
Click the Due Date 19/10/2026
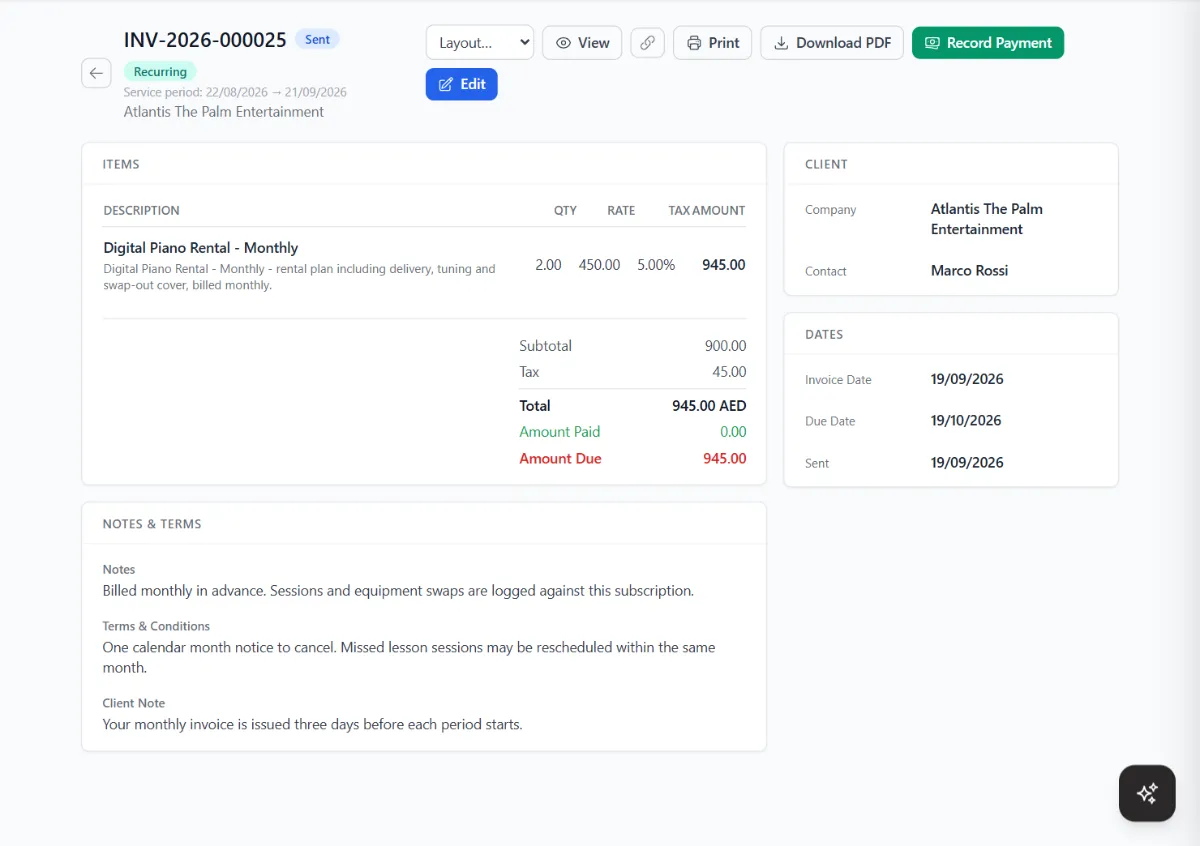coord(966,421)
